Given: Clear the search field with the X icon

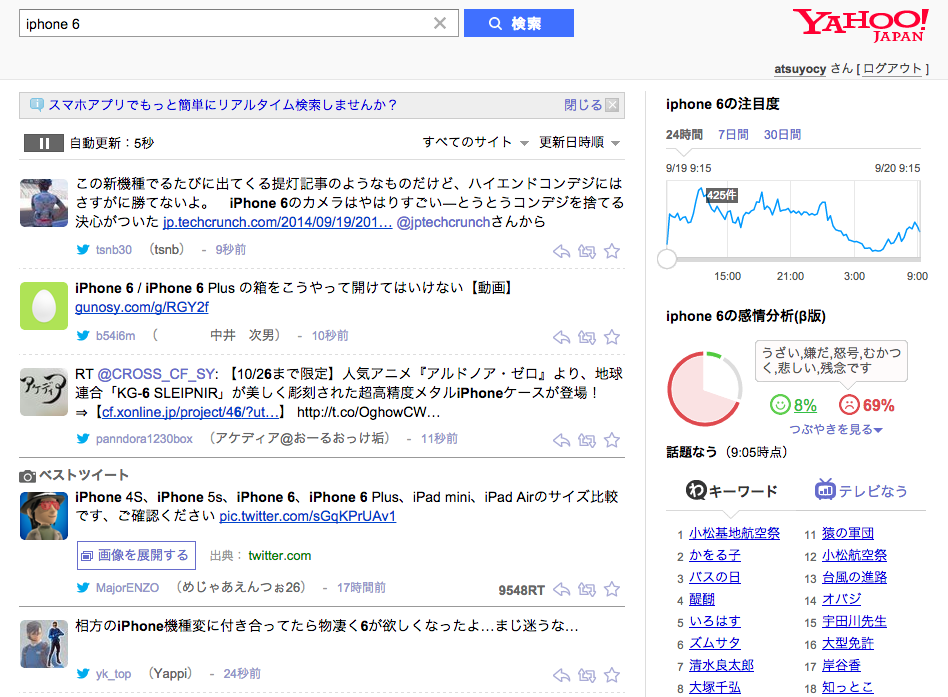Looking at the screenshot, I should (x=440, y=24).
